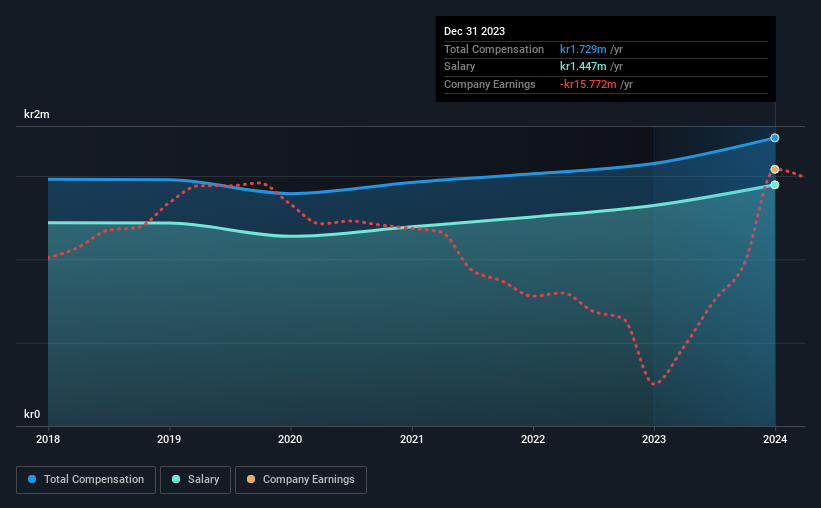Select the 2020 x-axis label
The height and width of the screenshot is (508, 821).
(290, 439)
